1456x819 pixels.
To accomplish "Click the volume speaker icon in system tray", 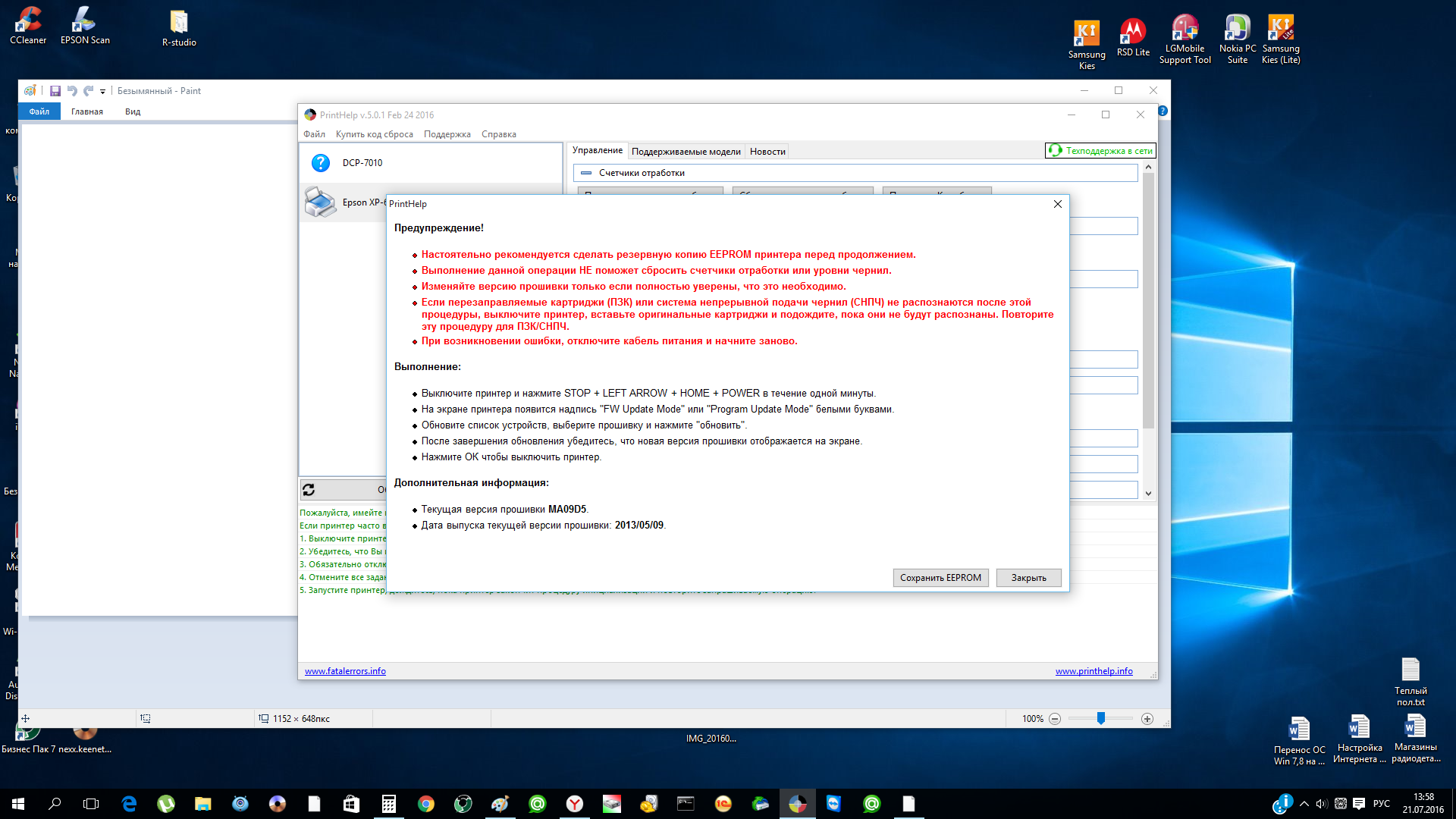I will pos(1322,804).
